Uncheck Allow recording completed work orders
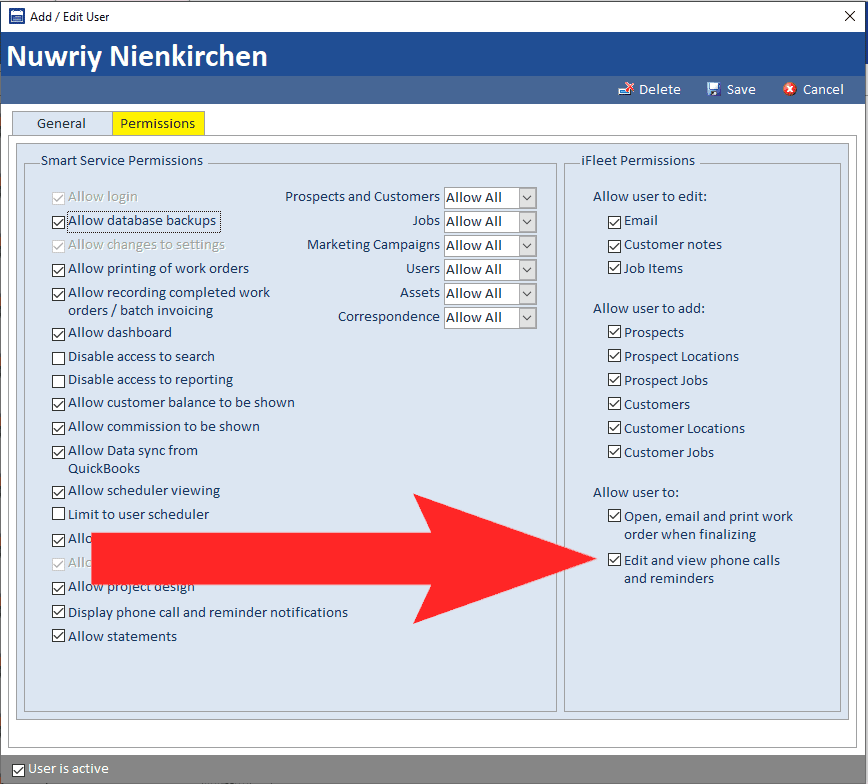This screenshot has width=868, height=784. tap(58, 294)
